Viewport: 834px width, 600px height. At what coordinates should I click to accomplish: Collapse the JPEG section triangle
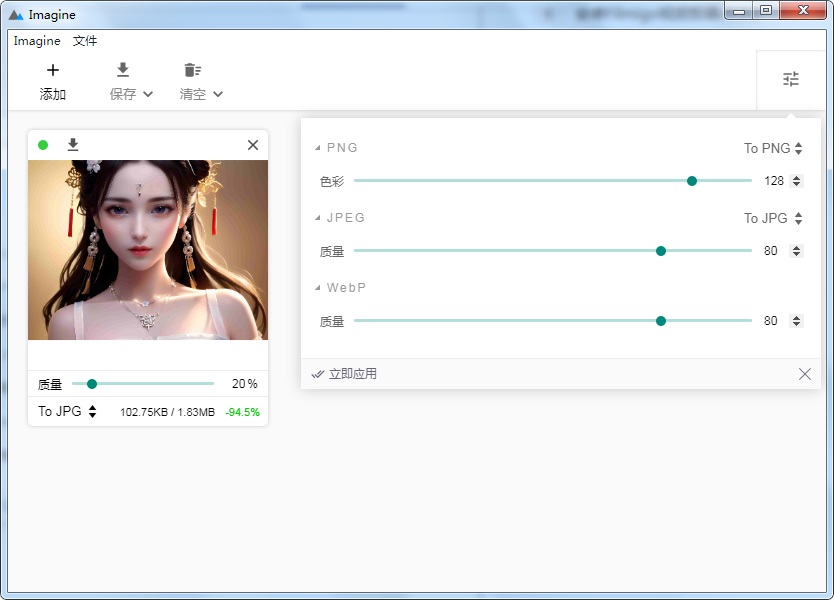[318, 218]
